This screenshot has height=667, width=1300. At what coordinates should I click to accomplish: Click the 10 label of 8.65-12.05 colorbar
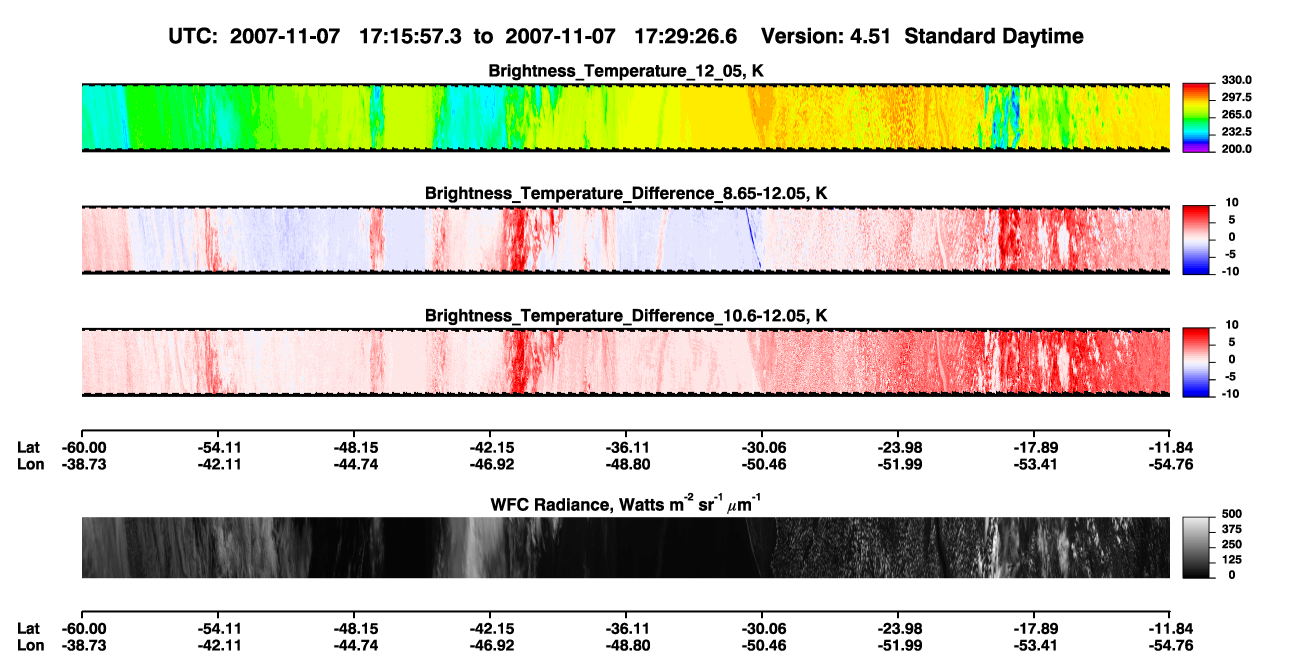point(1231,202)
